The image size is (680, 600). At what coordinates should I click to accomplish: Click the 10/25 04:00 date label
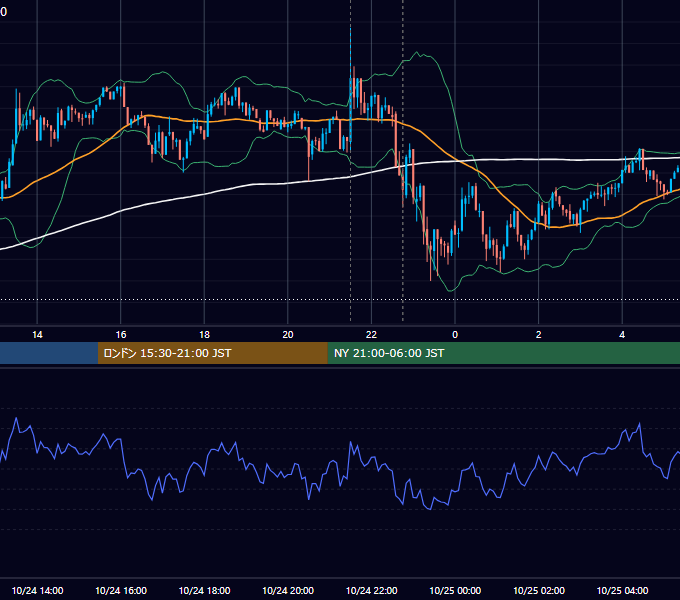click(x=622, y=590)
